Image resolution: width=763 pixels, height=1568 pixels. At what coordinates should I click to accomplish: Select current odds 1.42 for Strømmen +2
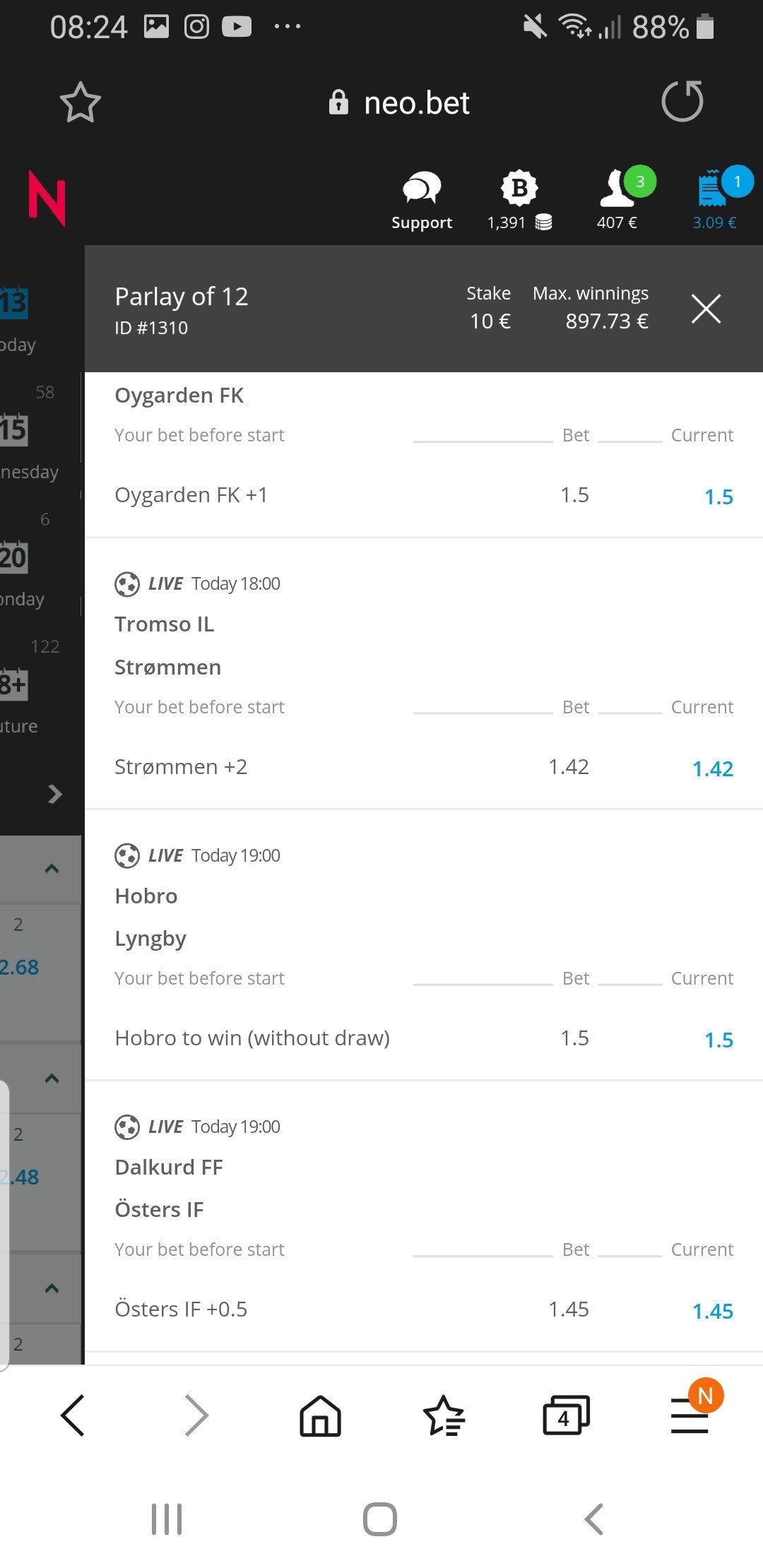[712, 768]
